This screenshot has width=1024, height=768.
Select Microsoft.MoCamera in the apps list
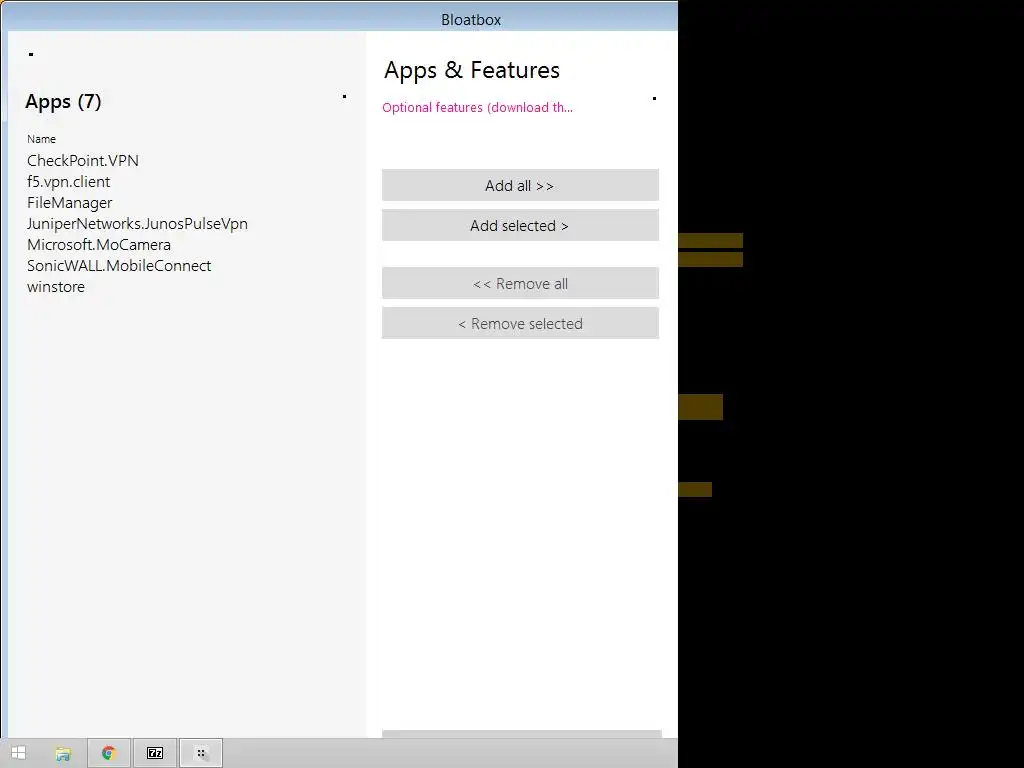[x=99, y=244]
